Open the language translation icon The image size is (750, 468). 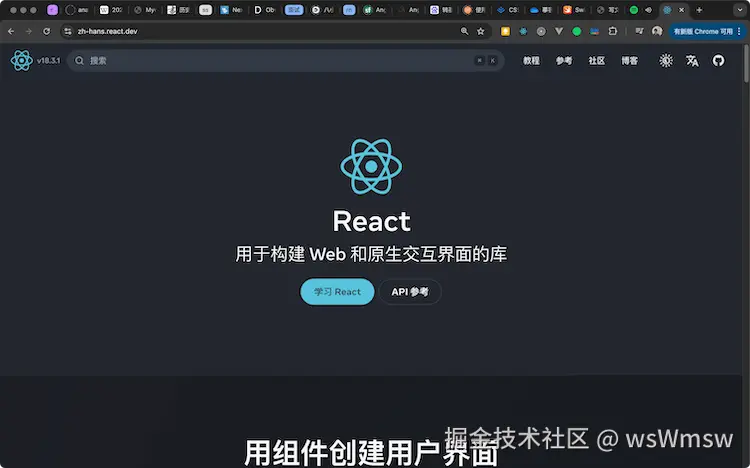692,60
